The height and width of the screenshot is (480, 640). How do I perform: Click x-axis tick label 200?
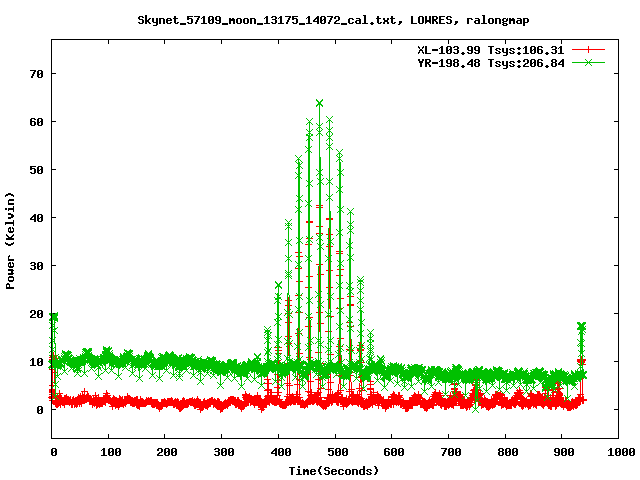click(x=167, y=452)
